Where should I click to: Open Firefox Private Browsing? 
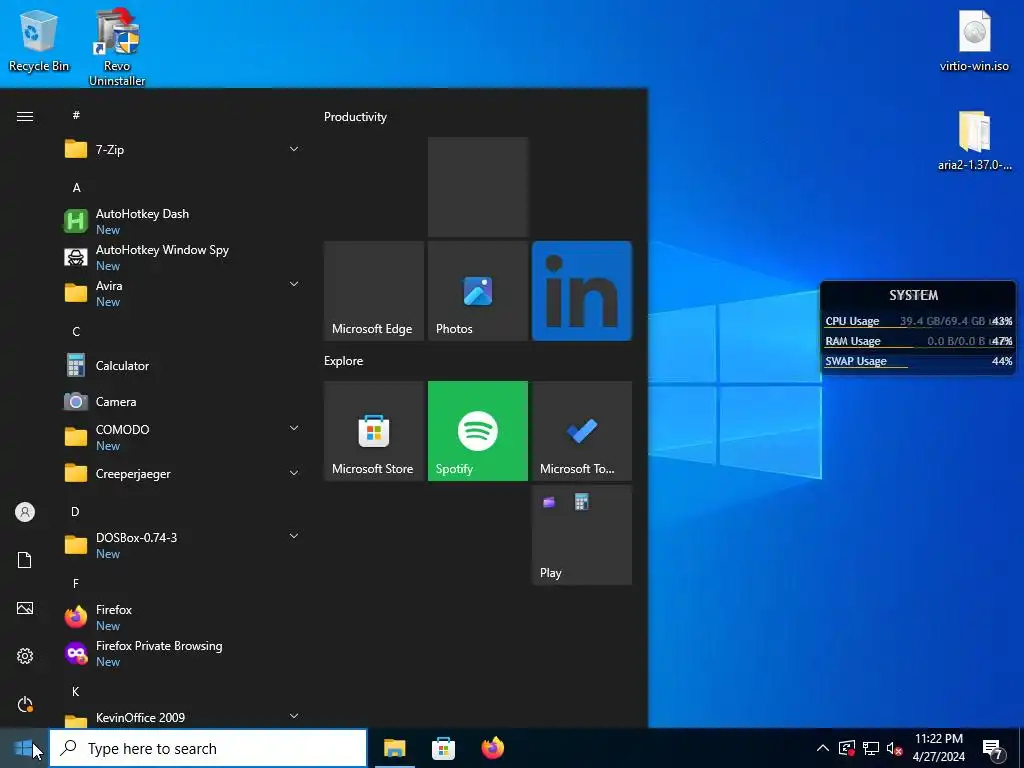coord(181,653)
